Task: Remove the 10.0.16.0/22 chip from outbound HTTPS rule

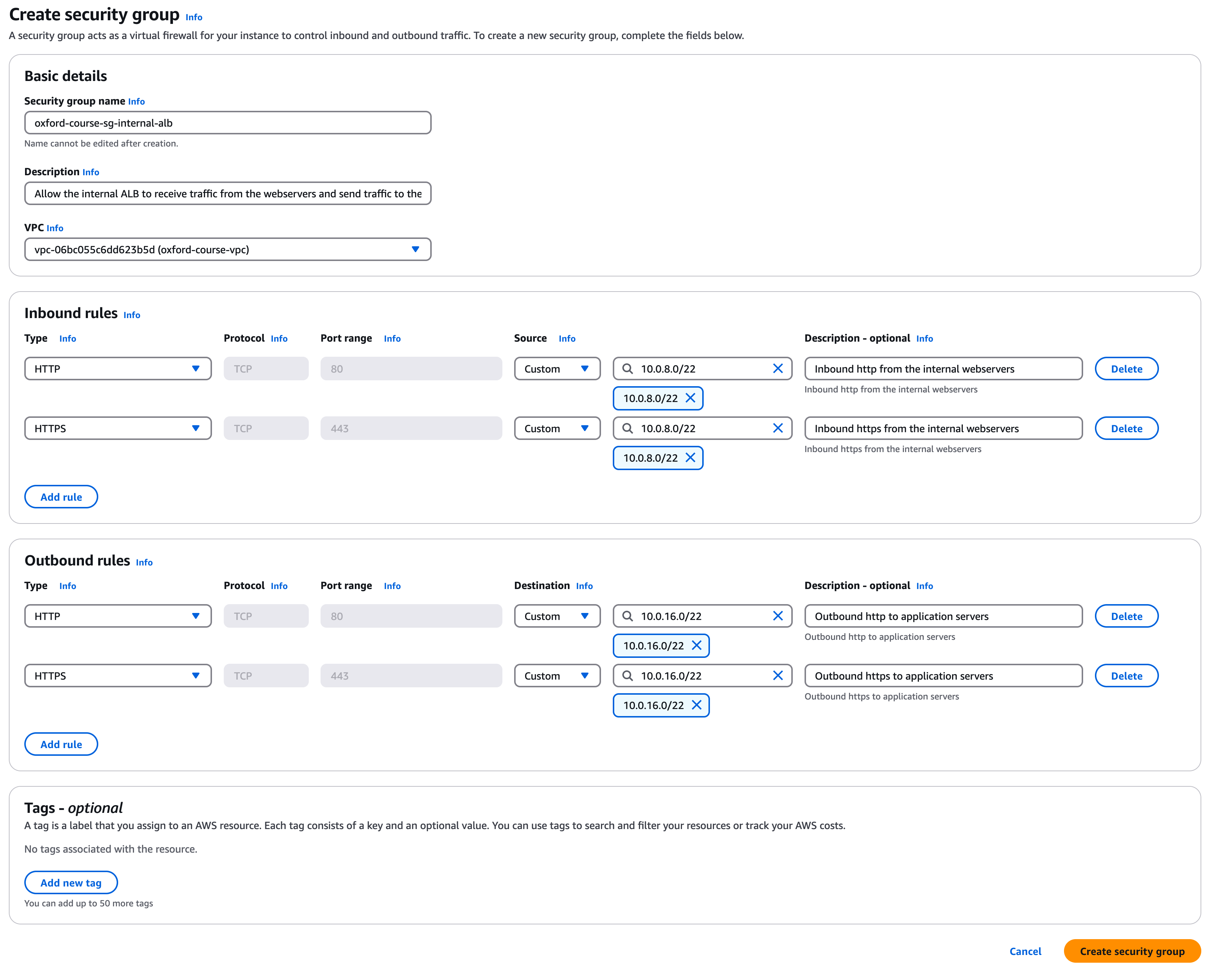Action: click(x=696, y=705)
